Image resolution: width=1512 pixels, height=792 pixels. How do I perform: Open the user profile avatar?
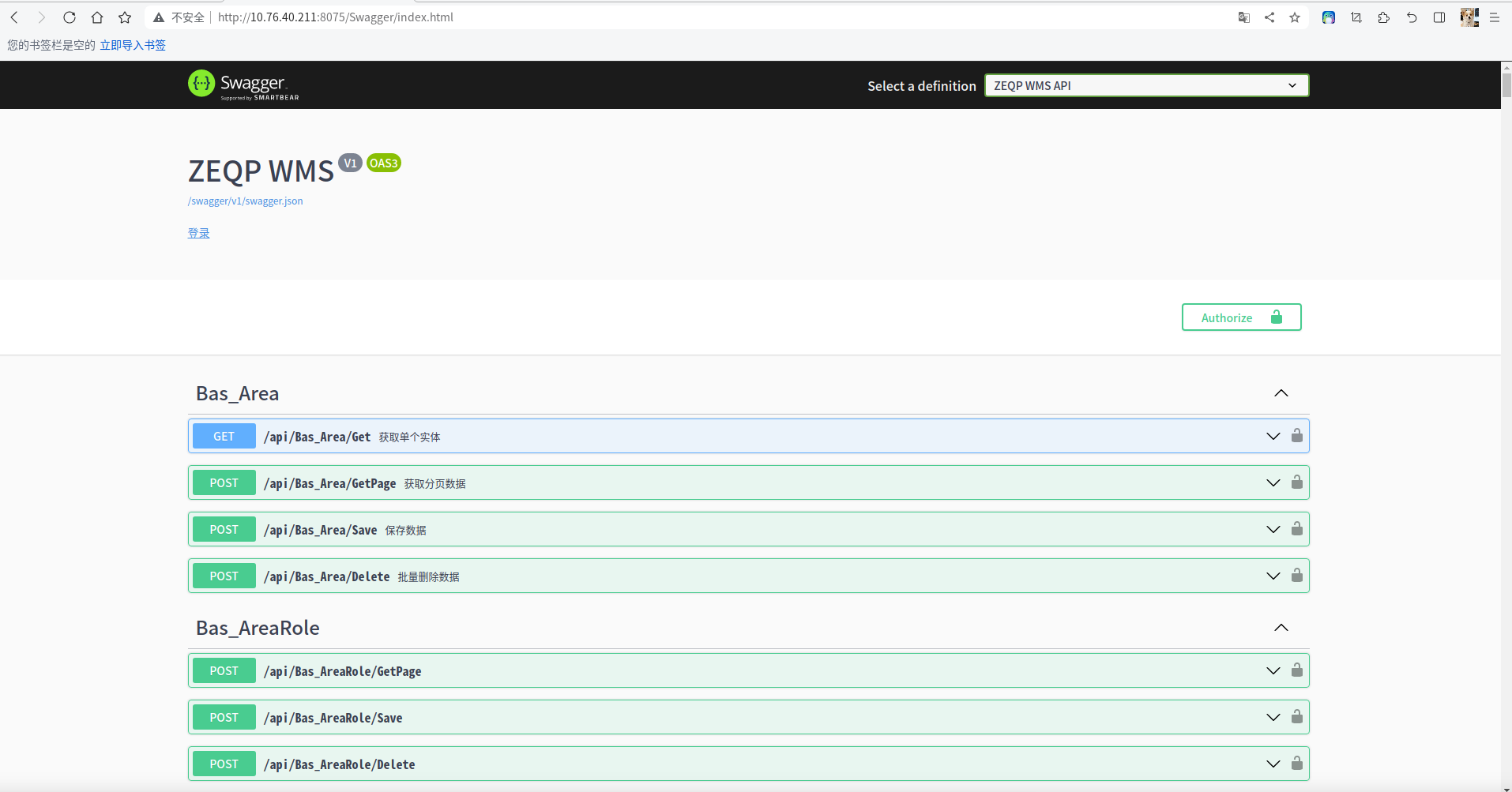1469,17
